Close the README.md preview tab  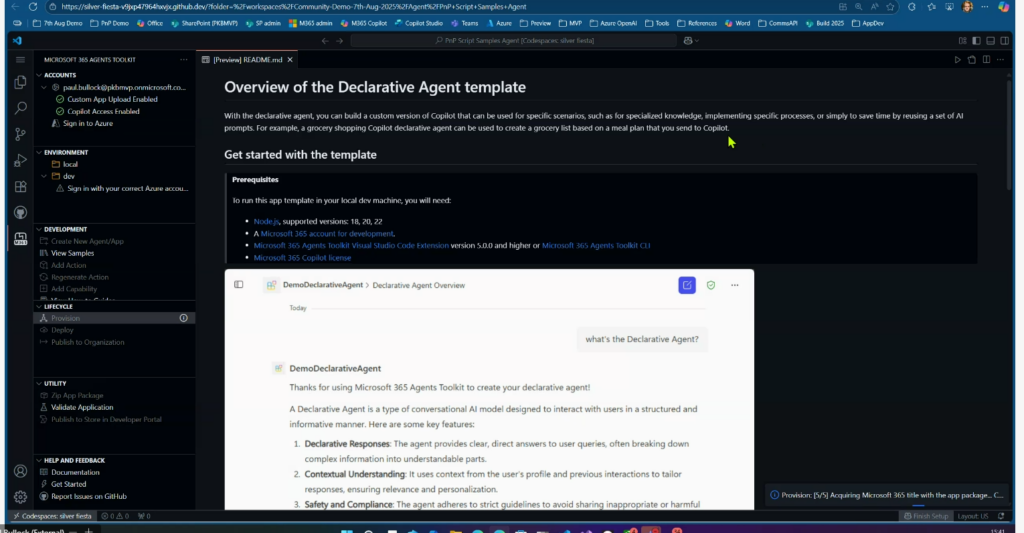[x=290, y=59]
